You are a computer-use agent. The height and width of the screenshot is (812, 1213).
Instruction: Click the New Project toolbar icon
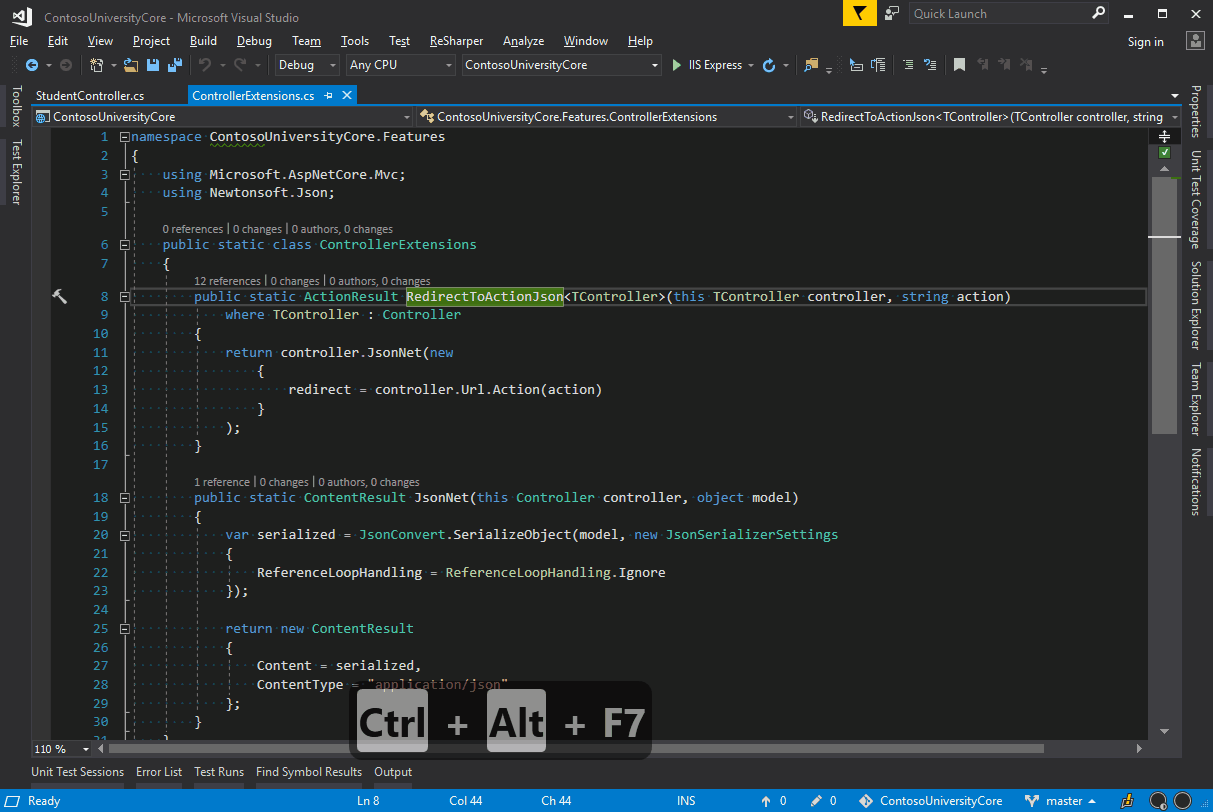pos(97,65)
